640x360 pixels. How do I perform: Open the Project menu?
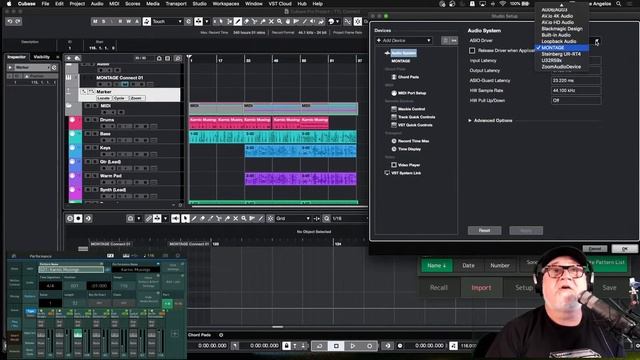pos(77,4)
